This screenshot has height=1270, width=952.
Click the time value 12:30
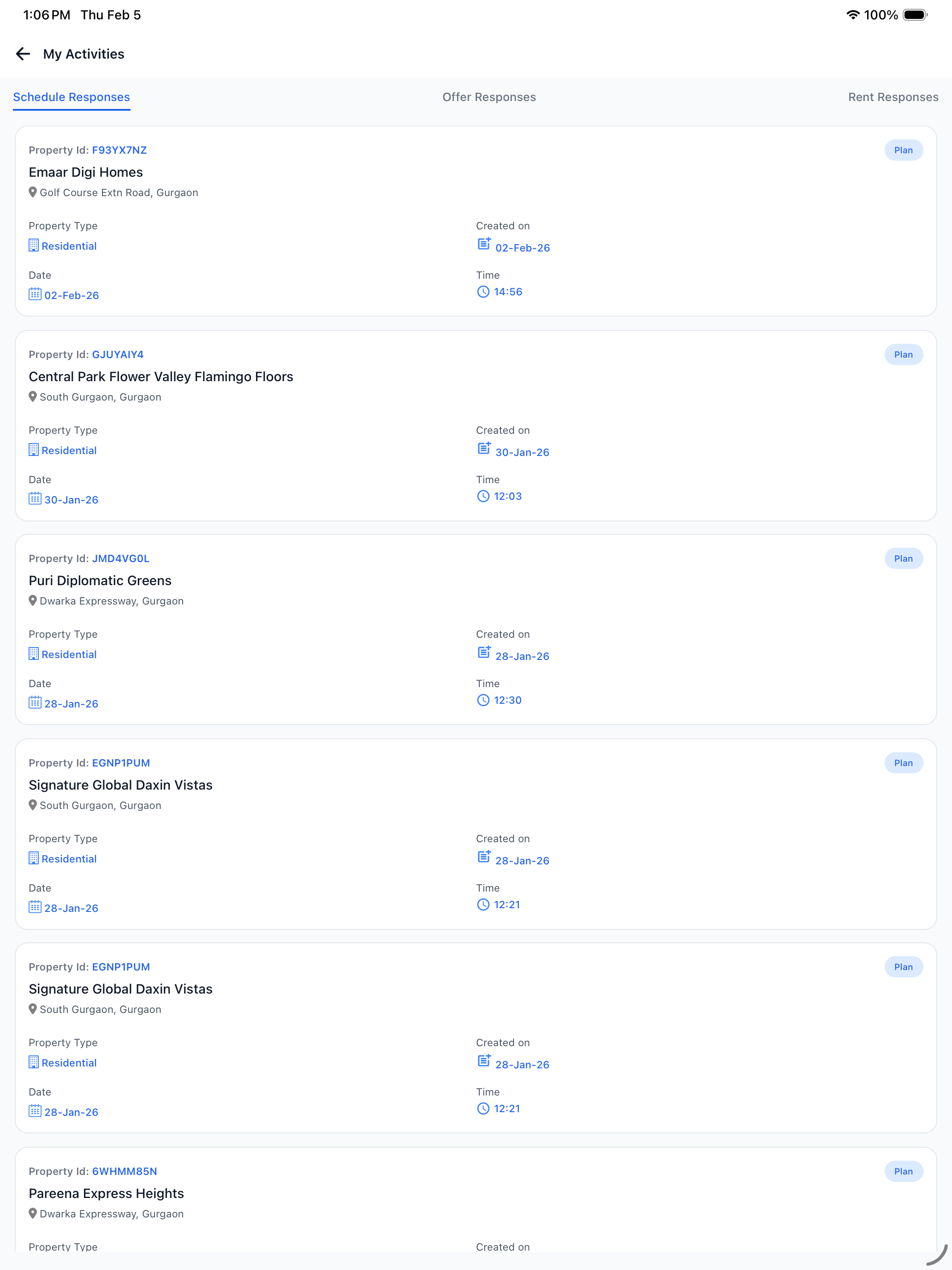(508, 700)
